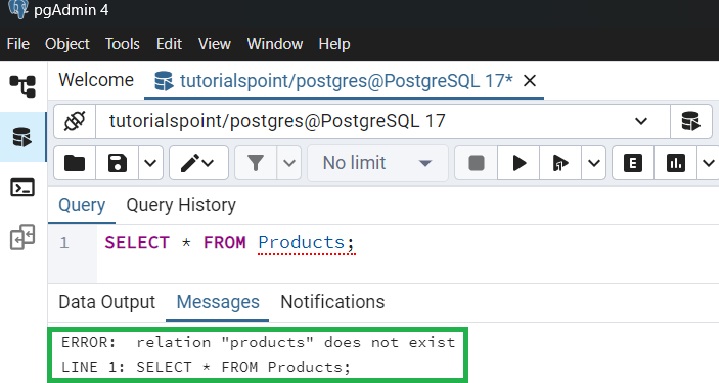Switch to the Welcome tab
The image size is (719, 383).
(96, 80)
